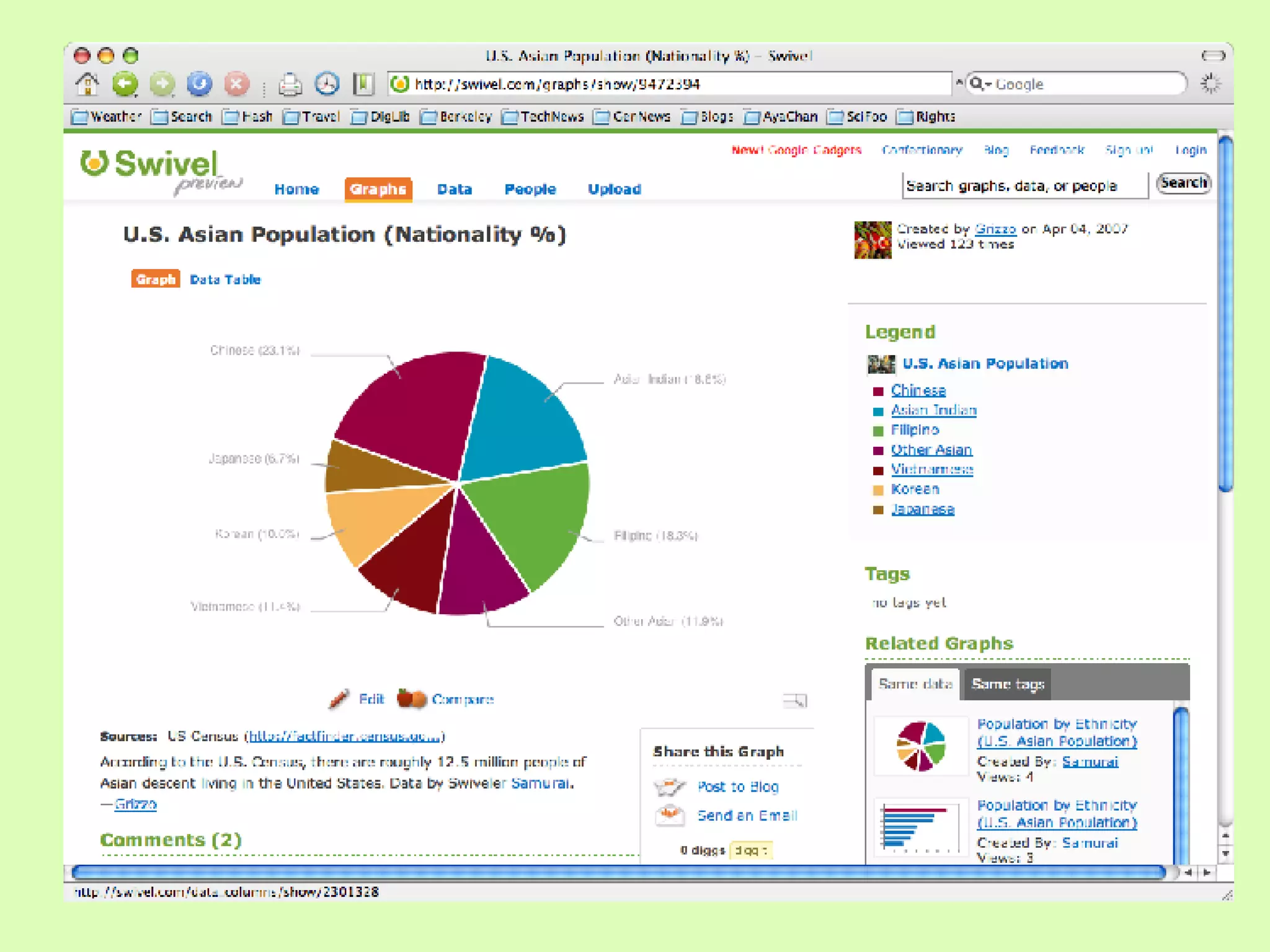Open the Post to Blog link
Viewport: 1270px width, 952px height.
pyautogui.click(x=737, y=787)
